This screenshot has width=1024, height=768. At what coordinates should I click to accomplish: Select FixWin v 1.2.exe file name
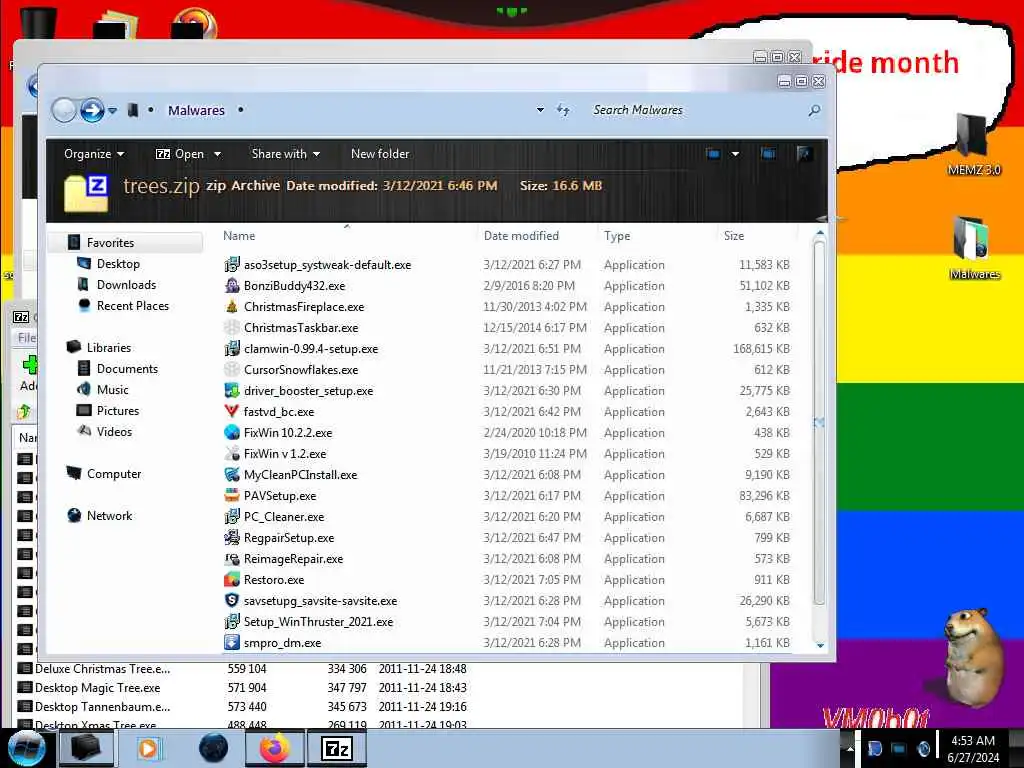pos(285,453)
